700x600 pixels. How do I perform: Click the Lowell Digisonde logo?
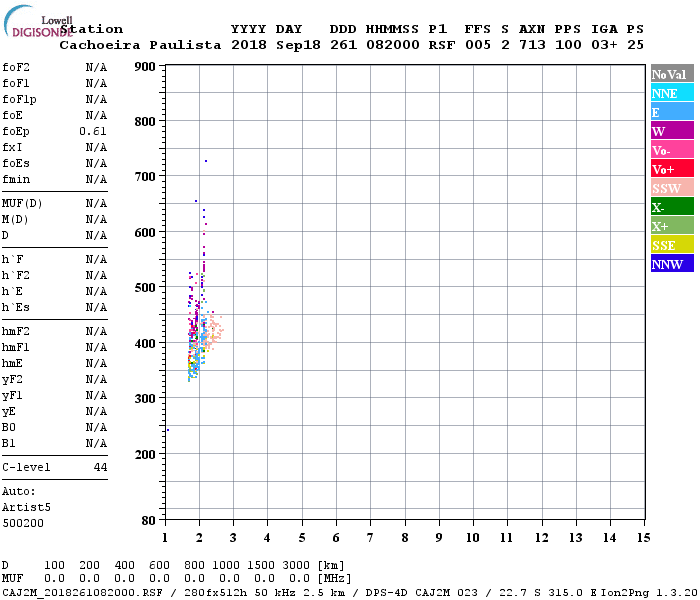tap(38, 22)
